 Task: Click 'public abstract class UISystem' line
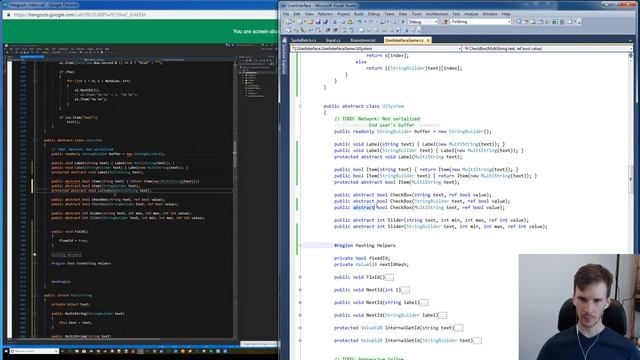[x=364, y=106]
